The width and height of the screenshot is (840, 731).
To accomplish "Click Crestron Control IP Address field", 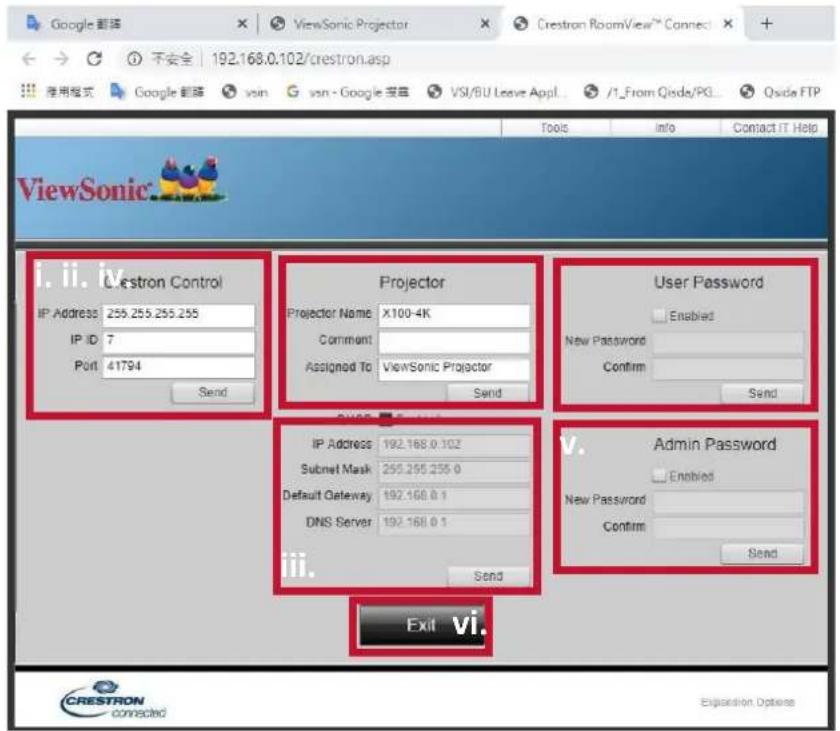I will point(178,314).
